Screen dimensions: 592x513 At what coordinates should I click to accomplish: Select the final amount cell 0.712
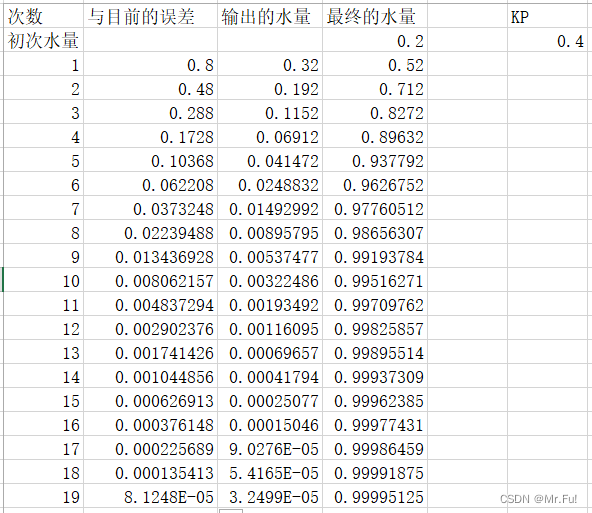point(375,88)
